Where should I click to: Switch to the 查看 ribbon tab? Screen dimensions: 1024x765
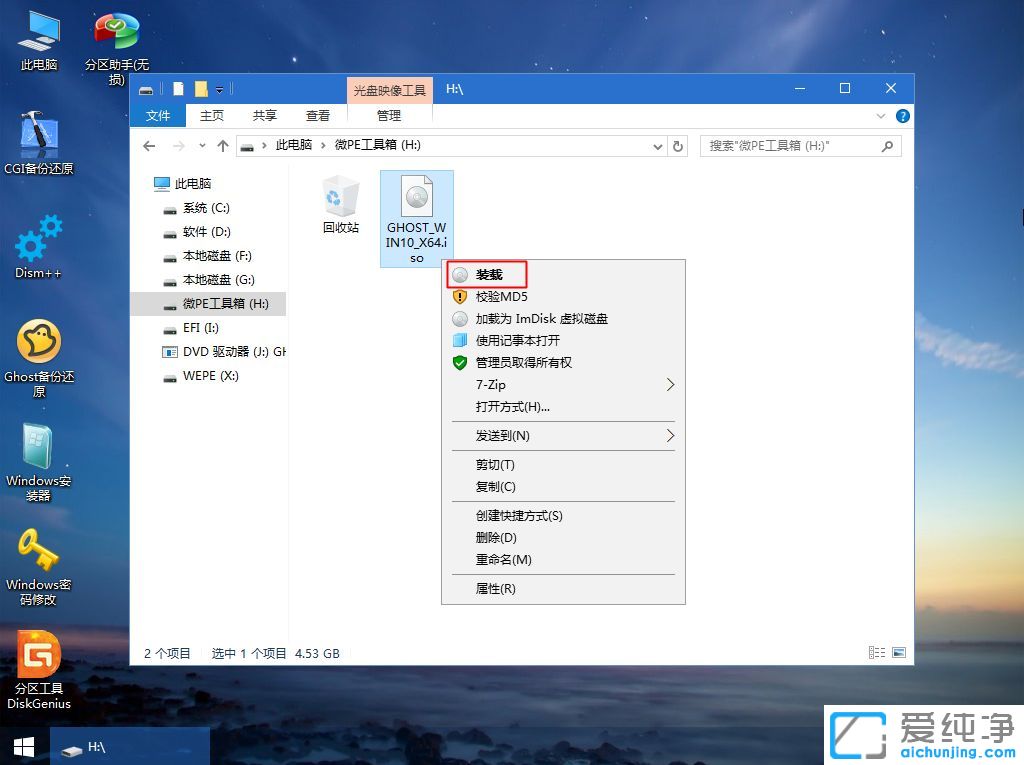click(318, 115)
